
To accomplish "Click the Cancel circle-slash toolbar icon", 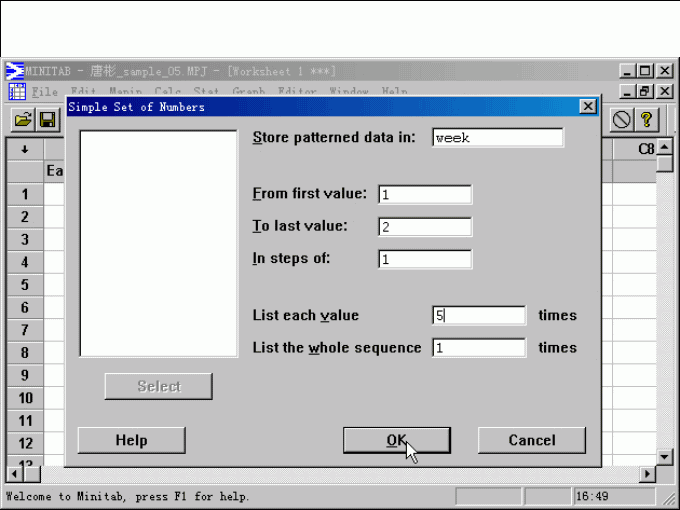I will point(621,120).
